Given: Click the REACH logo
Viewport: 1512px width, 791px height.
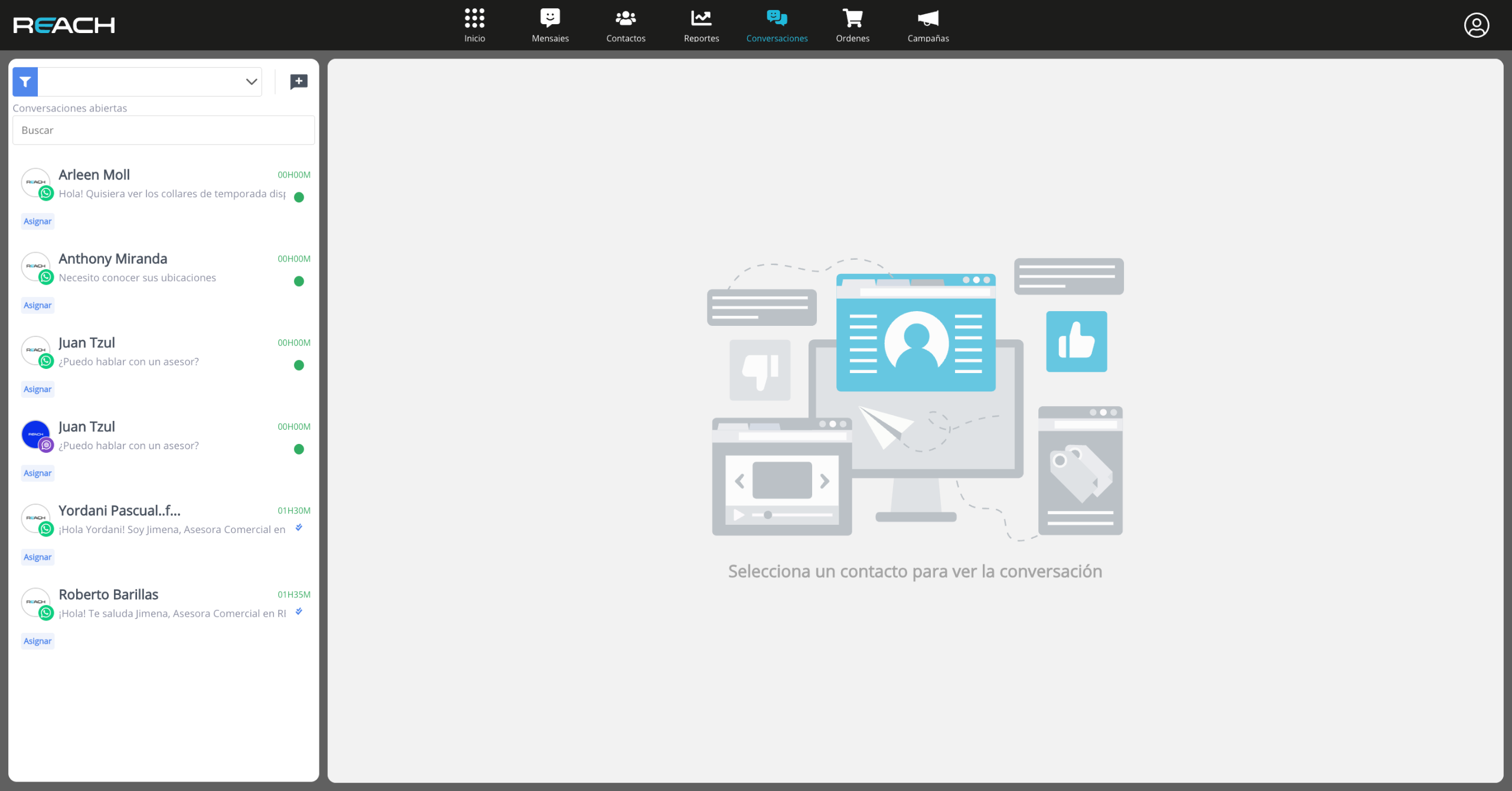Looking at the screenshot, I should point(64,25).
